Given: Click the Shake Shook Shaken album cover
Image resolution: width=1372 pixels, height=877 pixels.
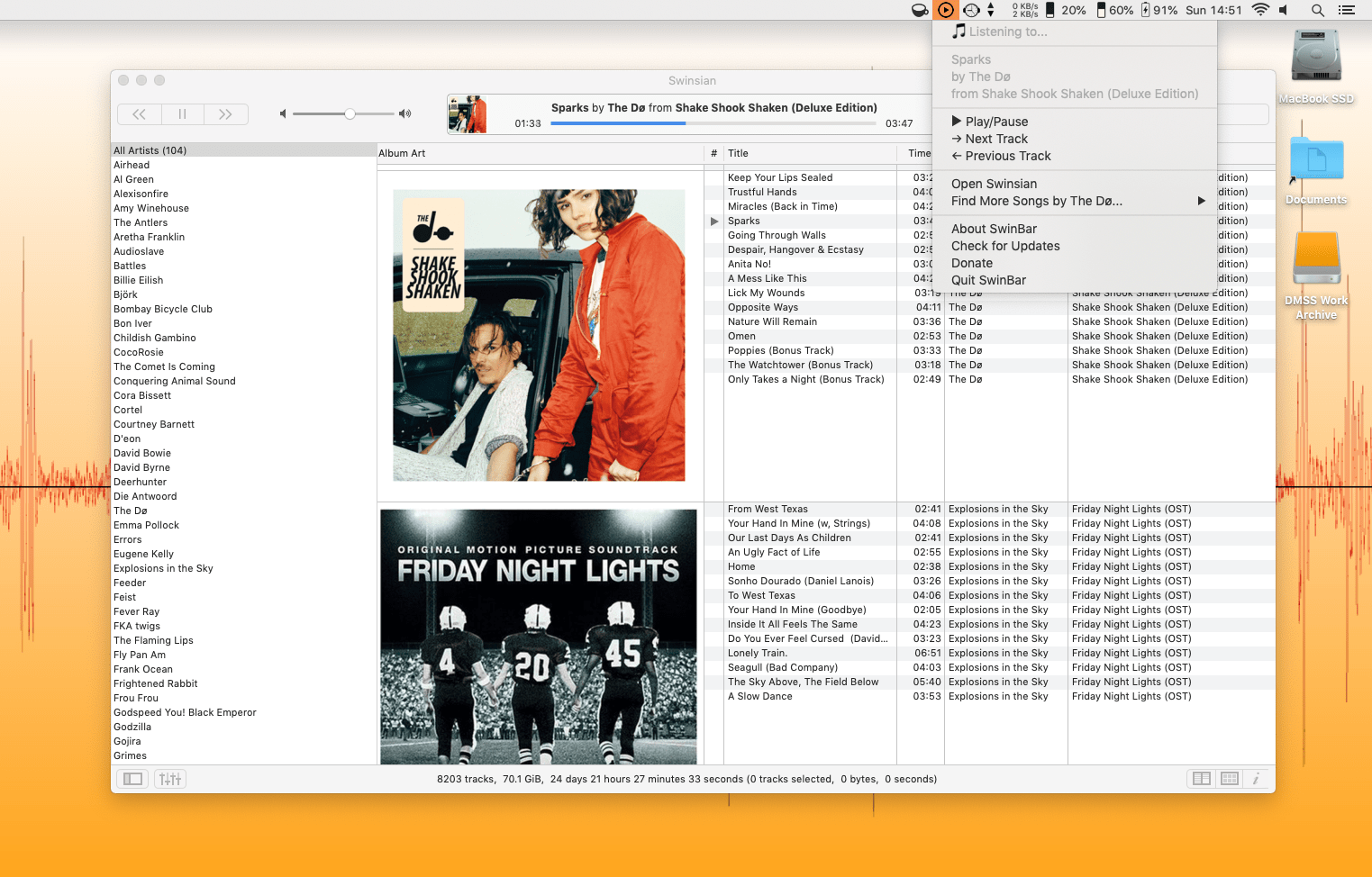Looking at the screenshot, I should point(539,335).
